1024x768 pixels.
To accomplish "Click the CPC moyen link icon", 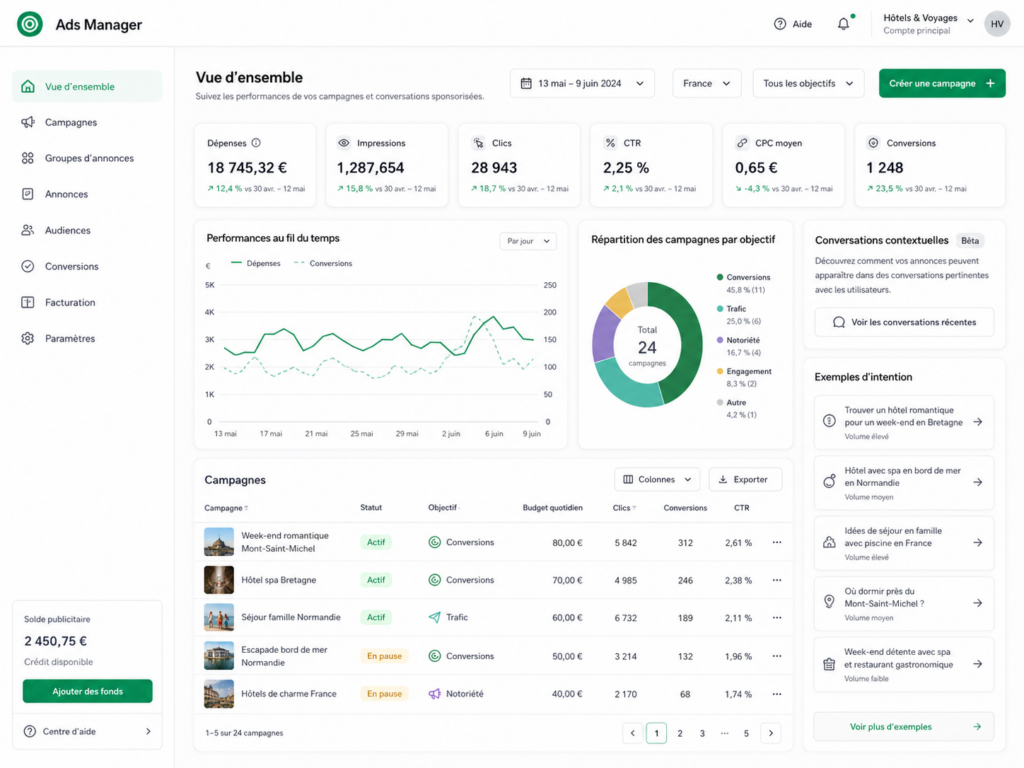I will [742, 142].
